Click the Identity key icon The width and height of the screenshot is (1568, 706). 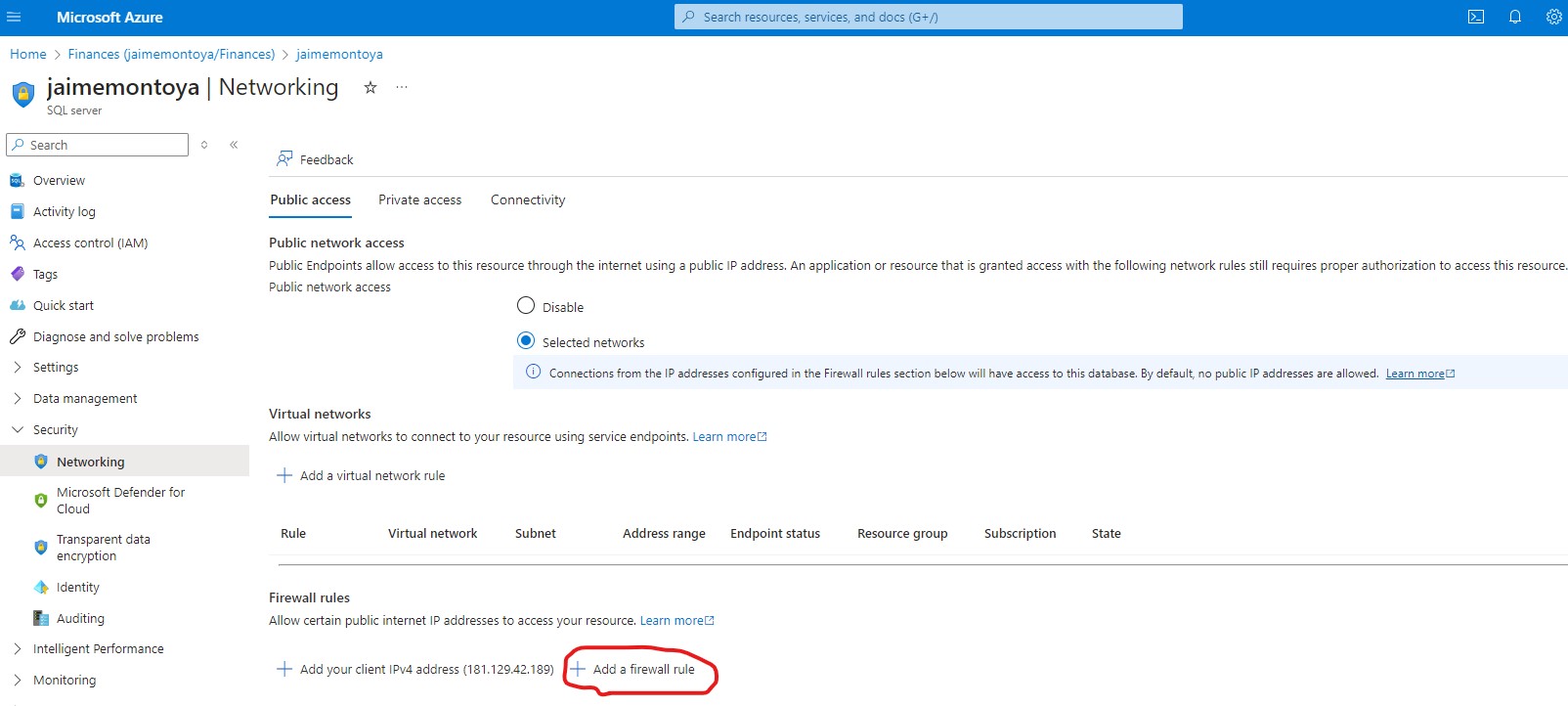point(41,587)
